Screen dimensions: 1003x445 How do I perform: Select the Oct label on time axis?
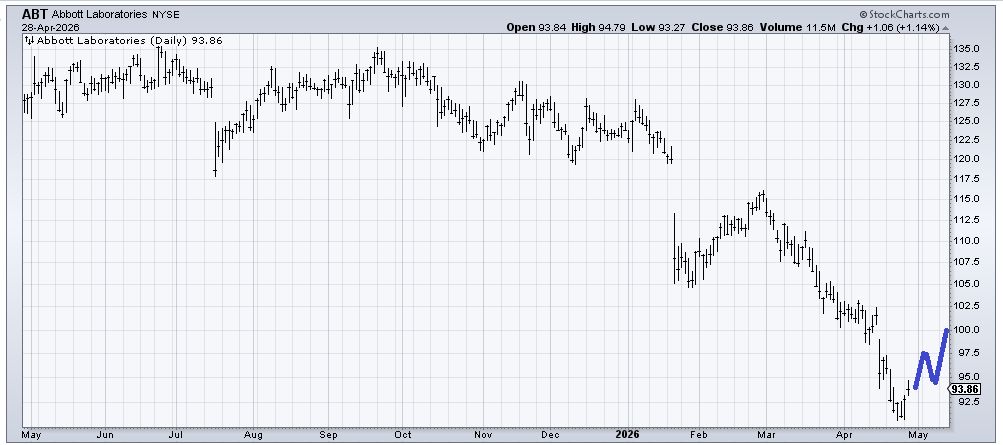click(x=403, y=436)
